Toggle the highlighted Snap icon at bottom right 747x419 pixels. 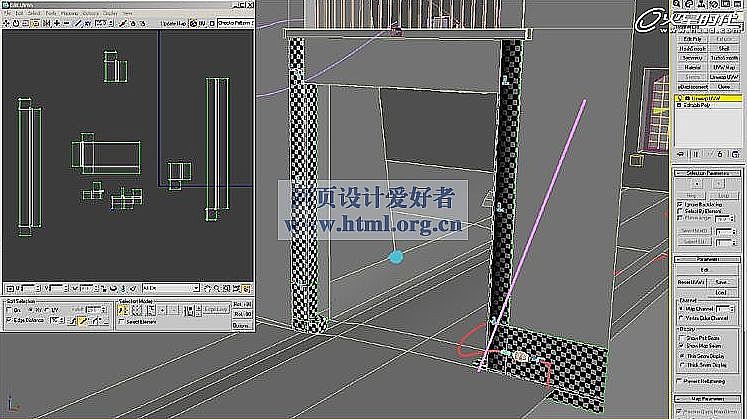pos(246,289)
